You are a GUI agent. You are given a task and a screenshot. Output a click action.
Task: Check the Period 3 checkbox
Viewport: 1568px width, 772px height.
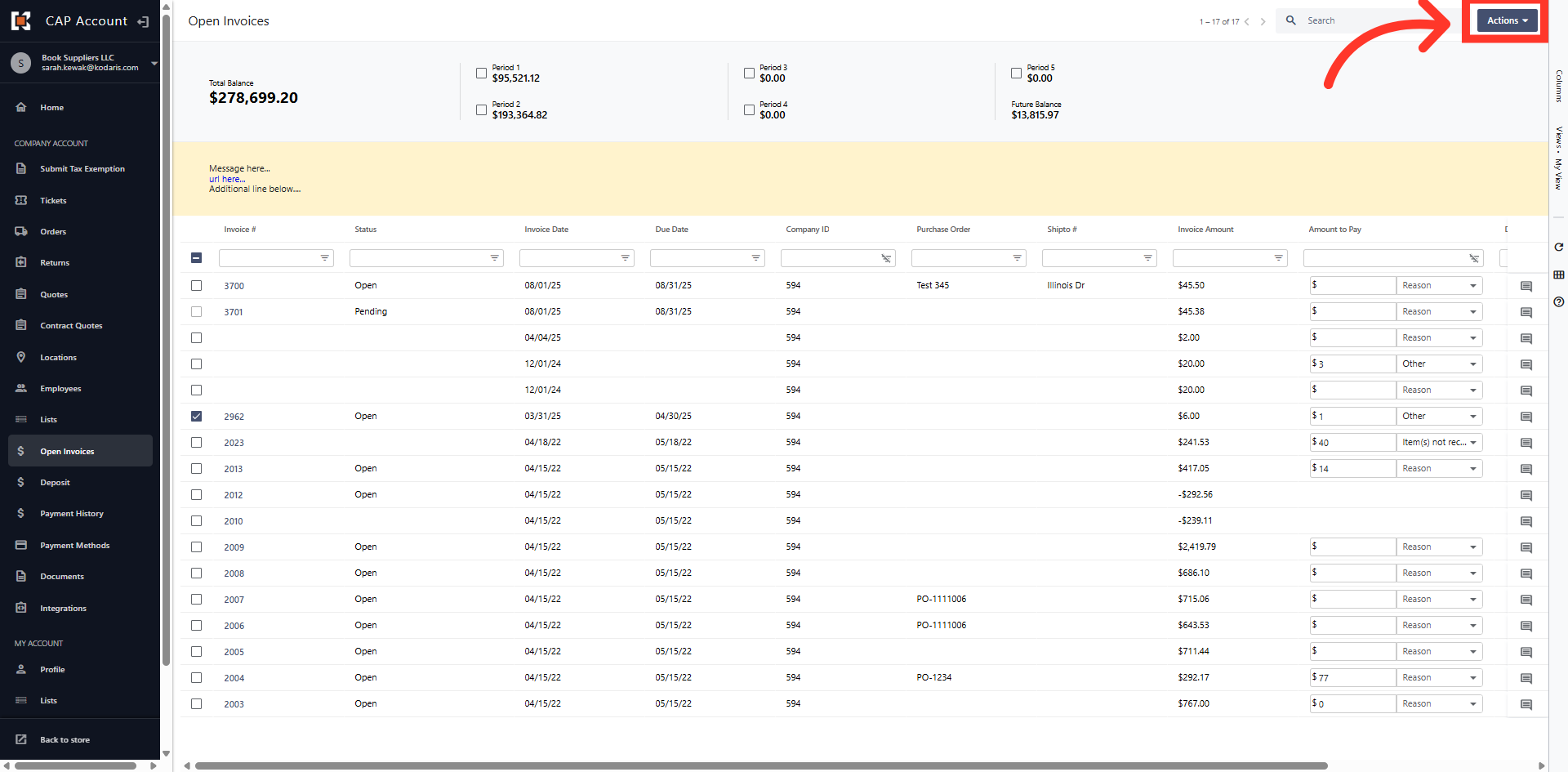coord(749,74)
